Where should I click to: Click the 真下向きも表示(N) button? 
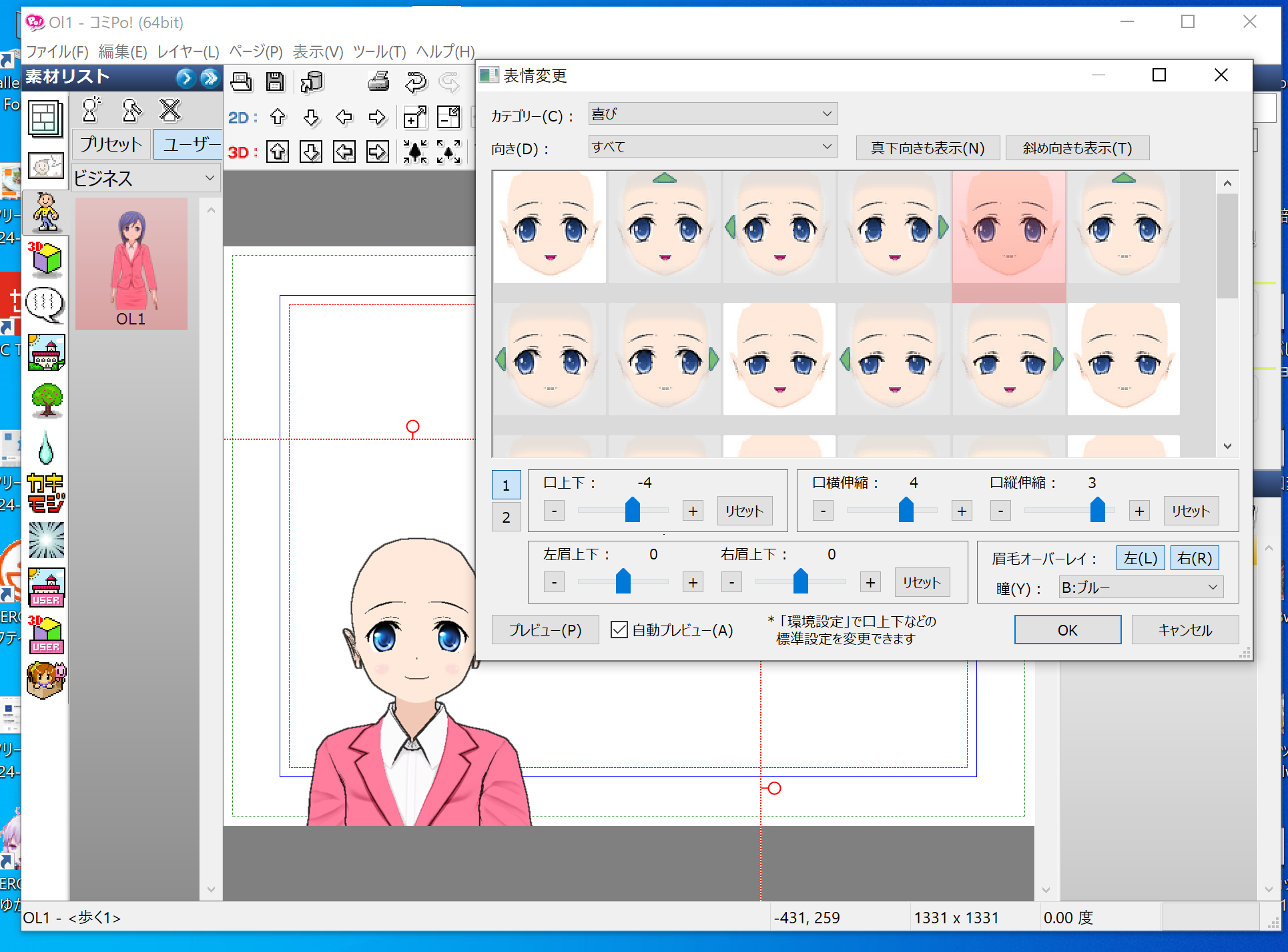(x=927, y=148)
